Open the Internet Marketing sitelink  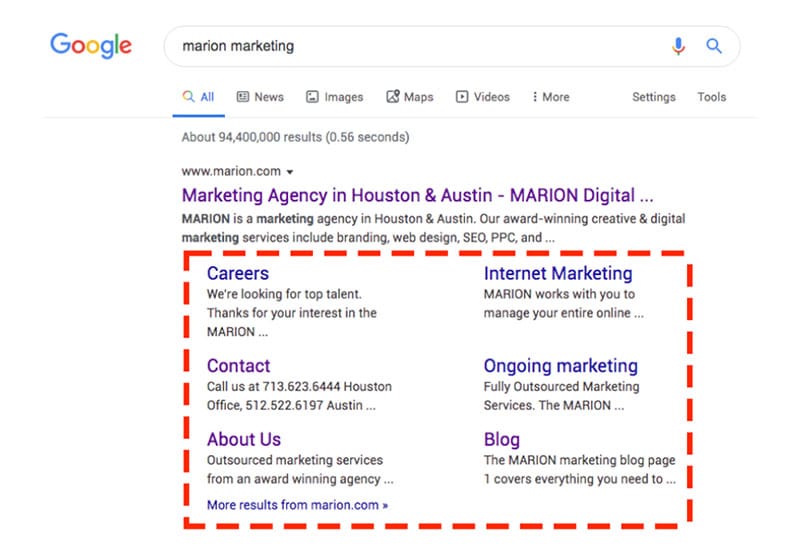tap(558, 274)
